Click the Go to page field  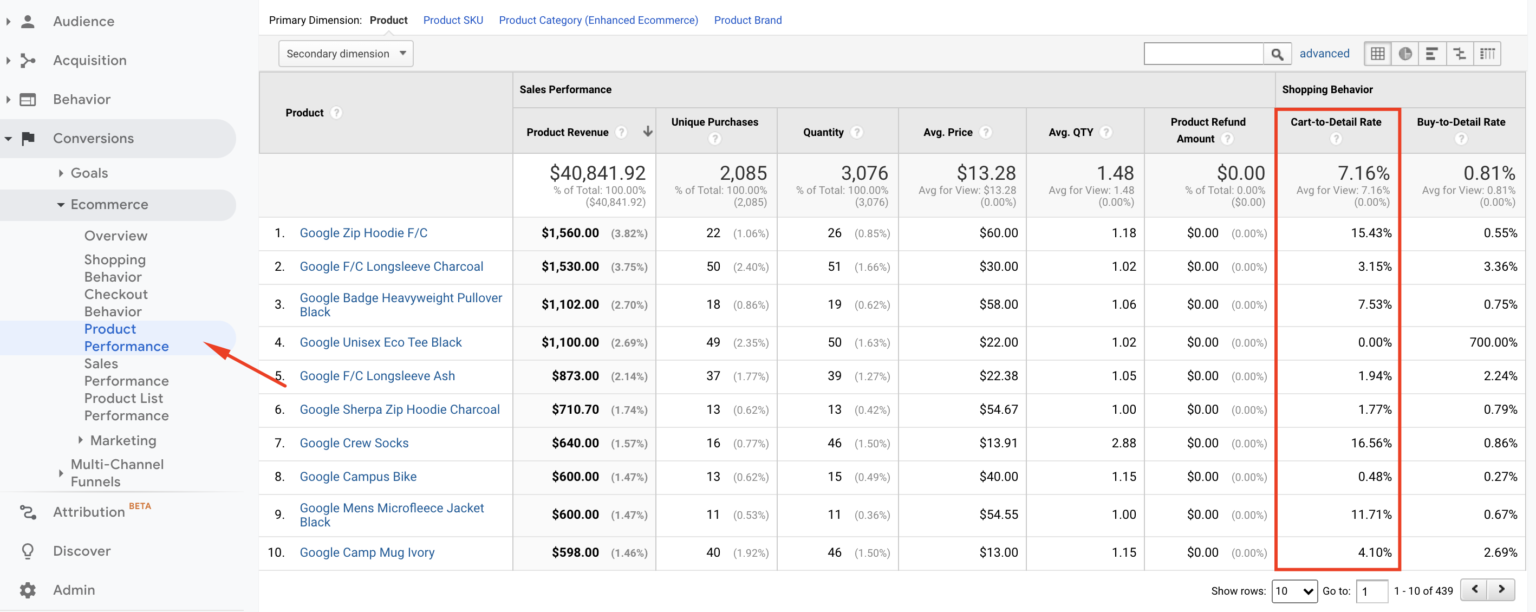[x=1372, y=591]
